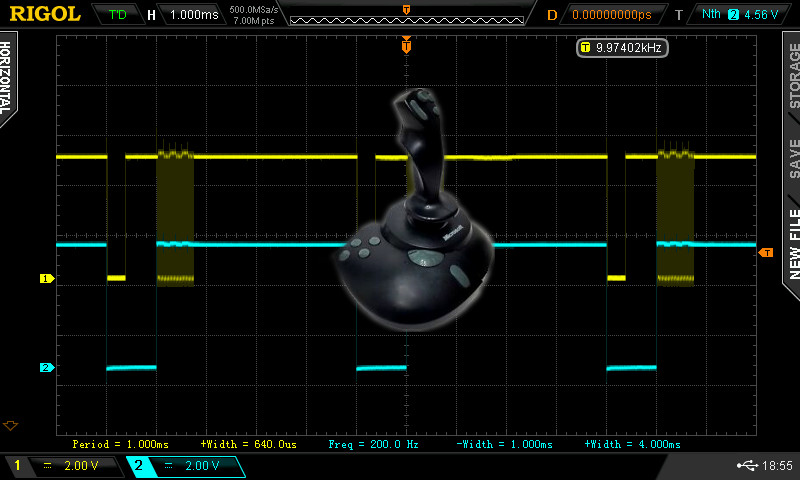Click the RIGOL logo
The image size is (800, 480).
[x=45, y=14]
